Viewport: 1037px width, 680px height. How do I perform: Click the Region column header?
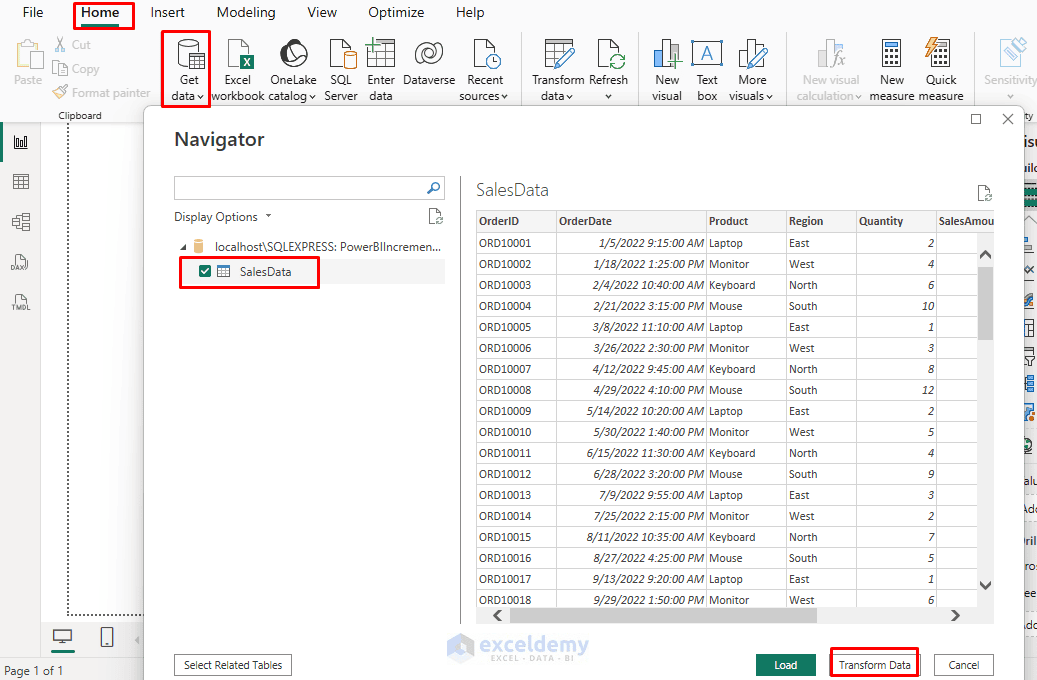click(x=821, y=221)
